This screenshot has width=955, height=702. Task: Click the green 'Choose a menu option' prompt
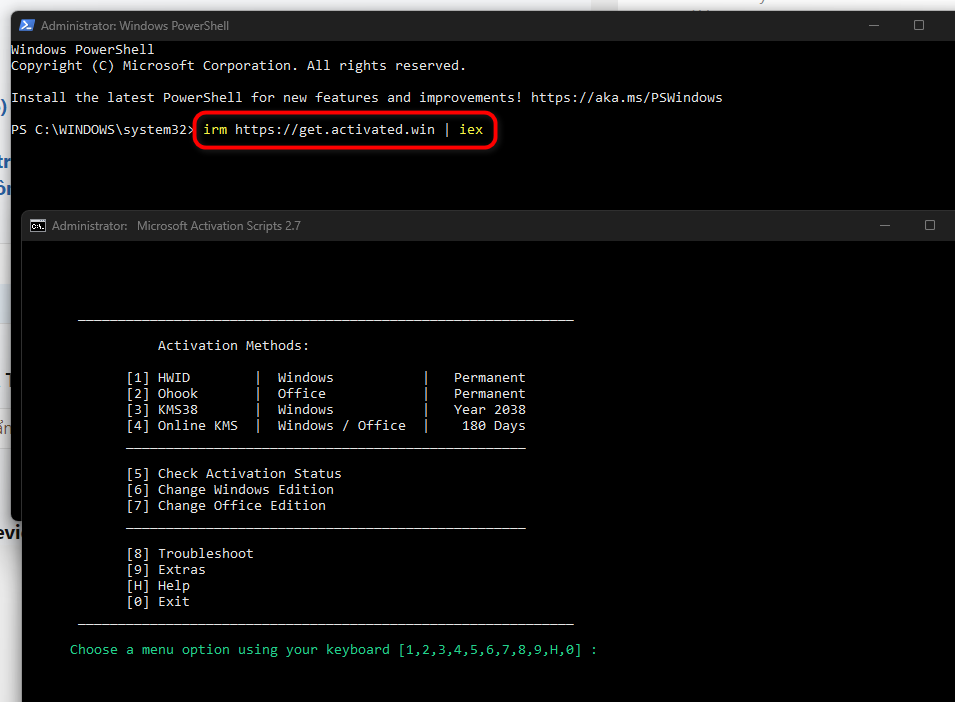pyautogui.click(x=333, y=650)
